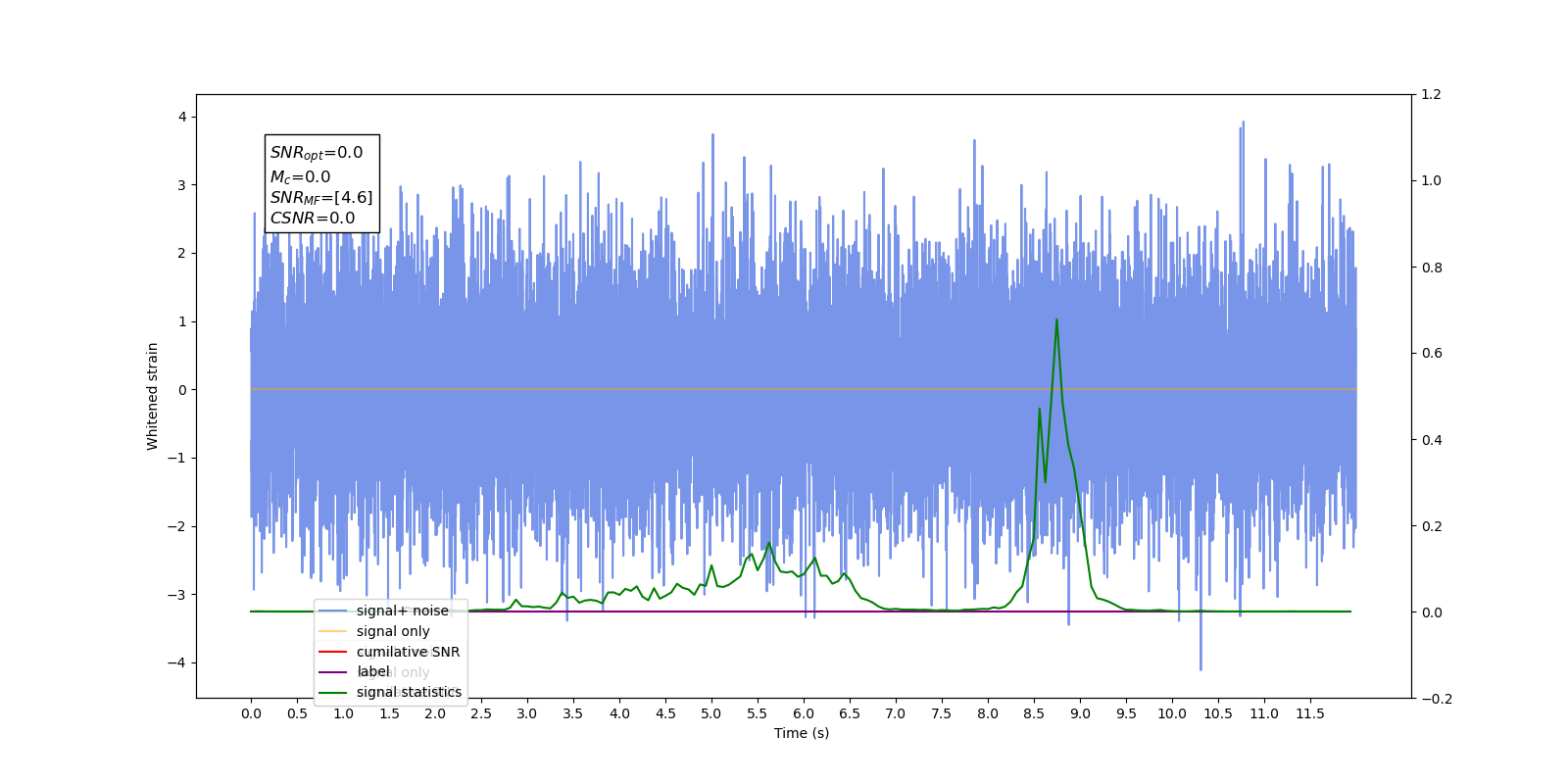The height and width of the screenshot is (784, 1568).
Task: Click the −4 tick on left axis
Action: [176, 662]
